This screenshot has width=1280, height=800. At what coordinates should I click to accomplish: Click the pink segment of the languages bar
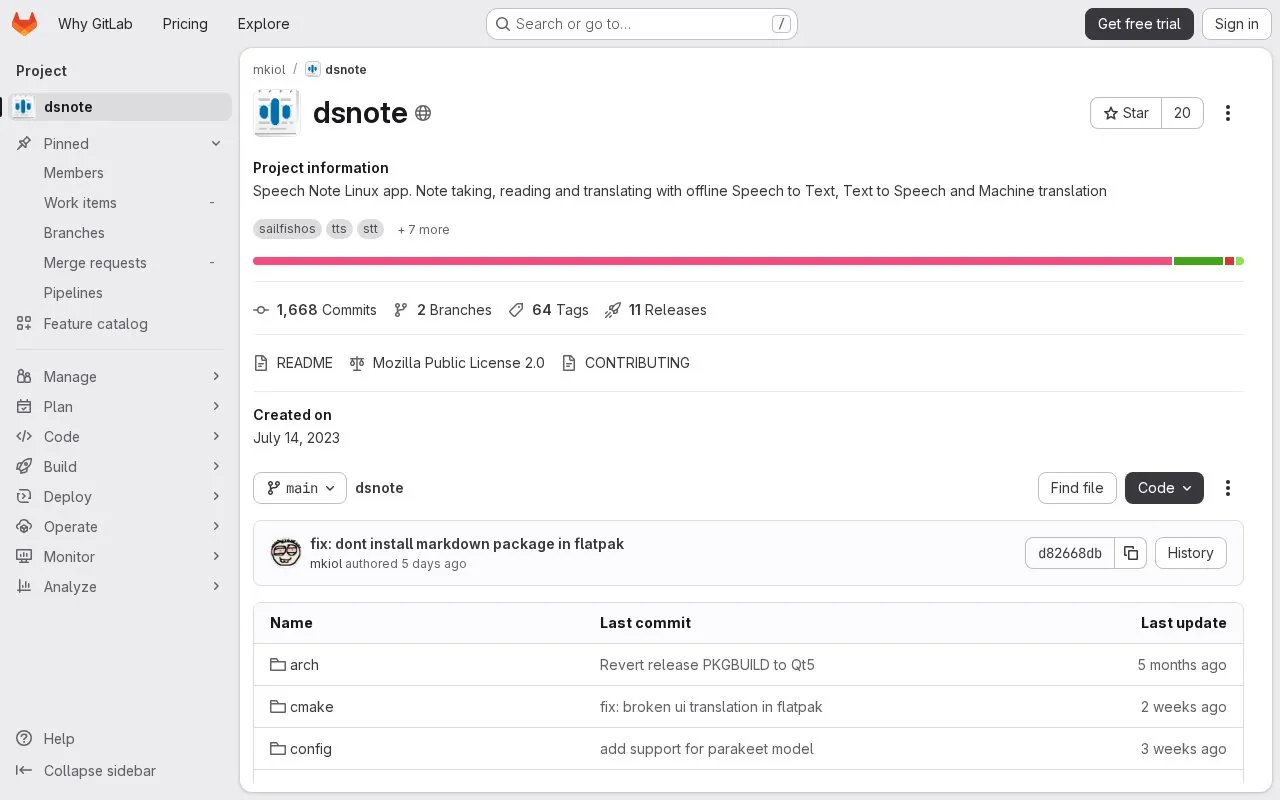(712, 261)
